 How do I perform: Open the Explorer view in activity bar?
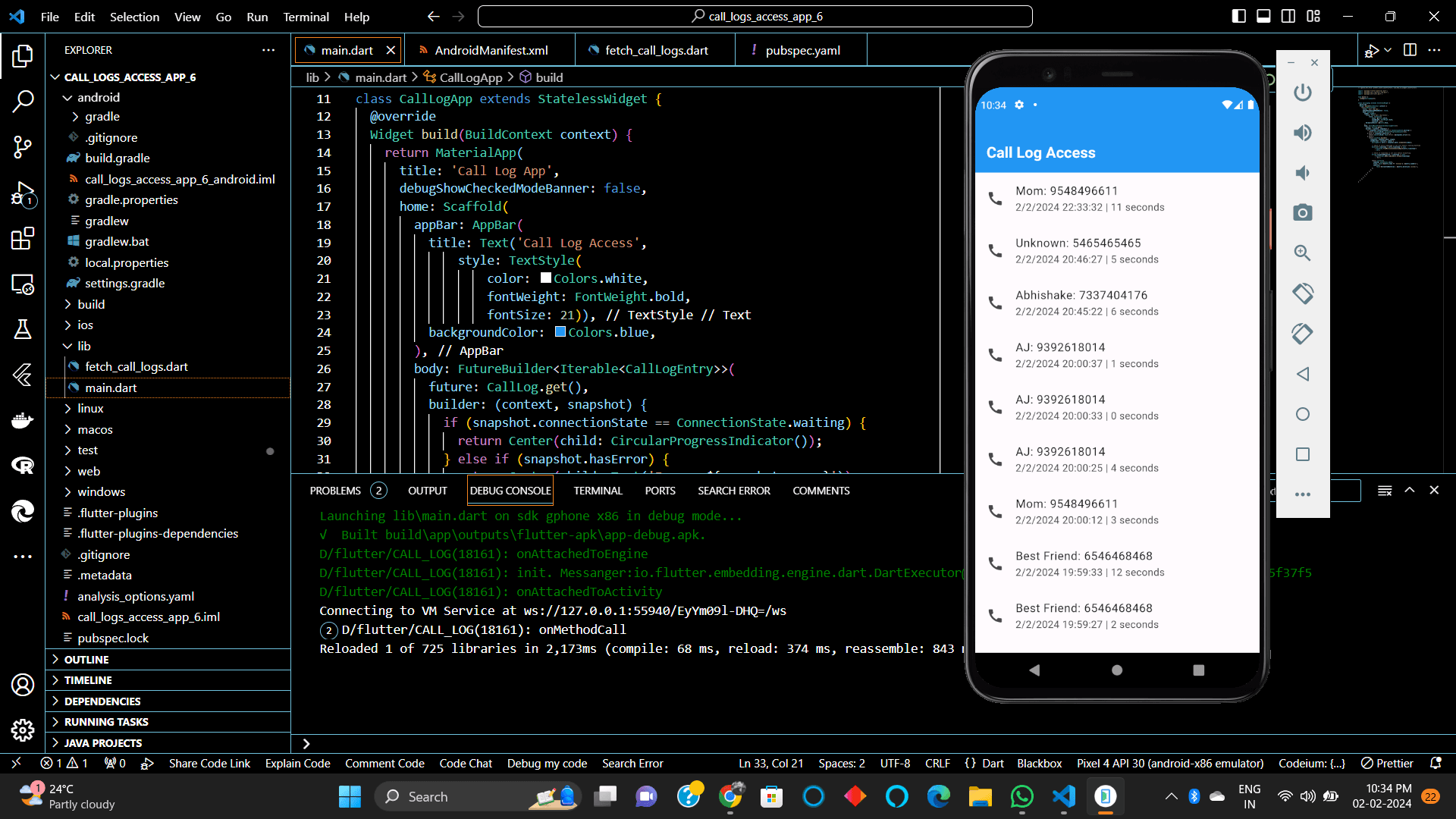tap(23, 56)
